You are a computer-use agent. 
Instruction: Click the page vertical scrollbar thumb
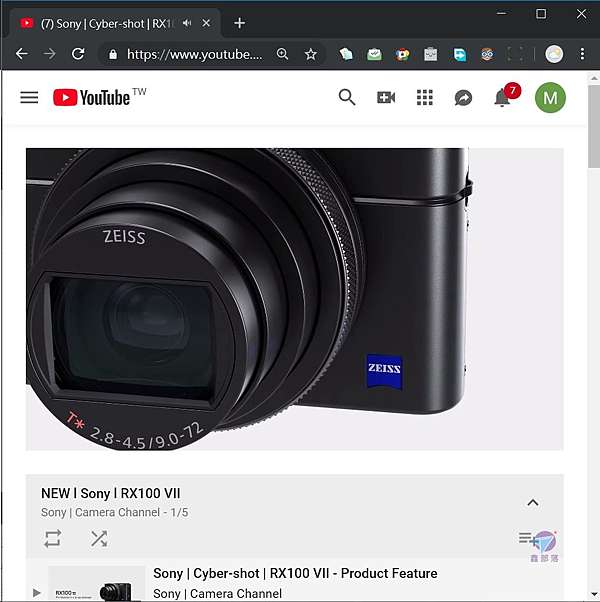point(594,126)
